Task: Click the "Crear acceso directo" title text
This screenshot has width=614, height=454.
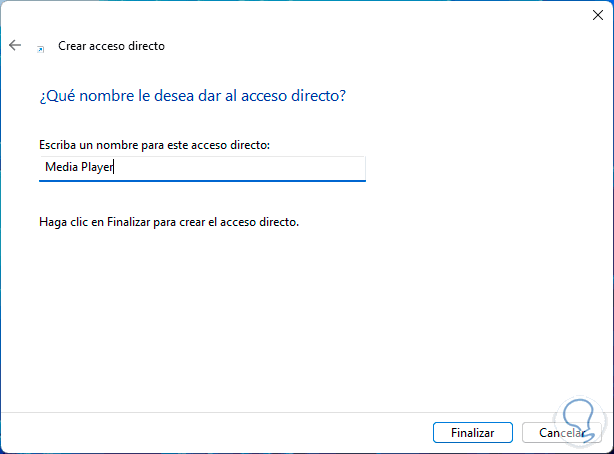Action: coord(111,46)
